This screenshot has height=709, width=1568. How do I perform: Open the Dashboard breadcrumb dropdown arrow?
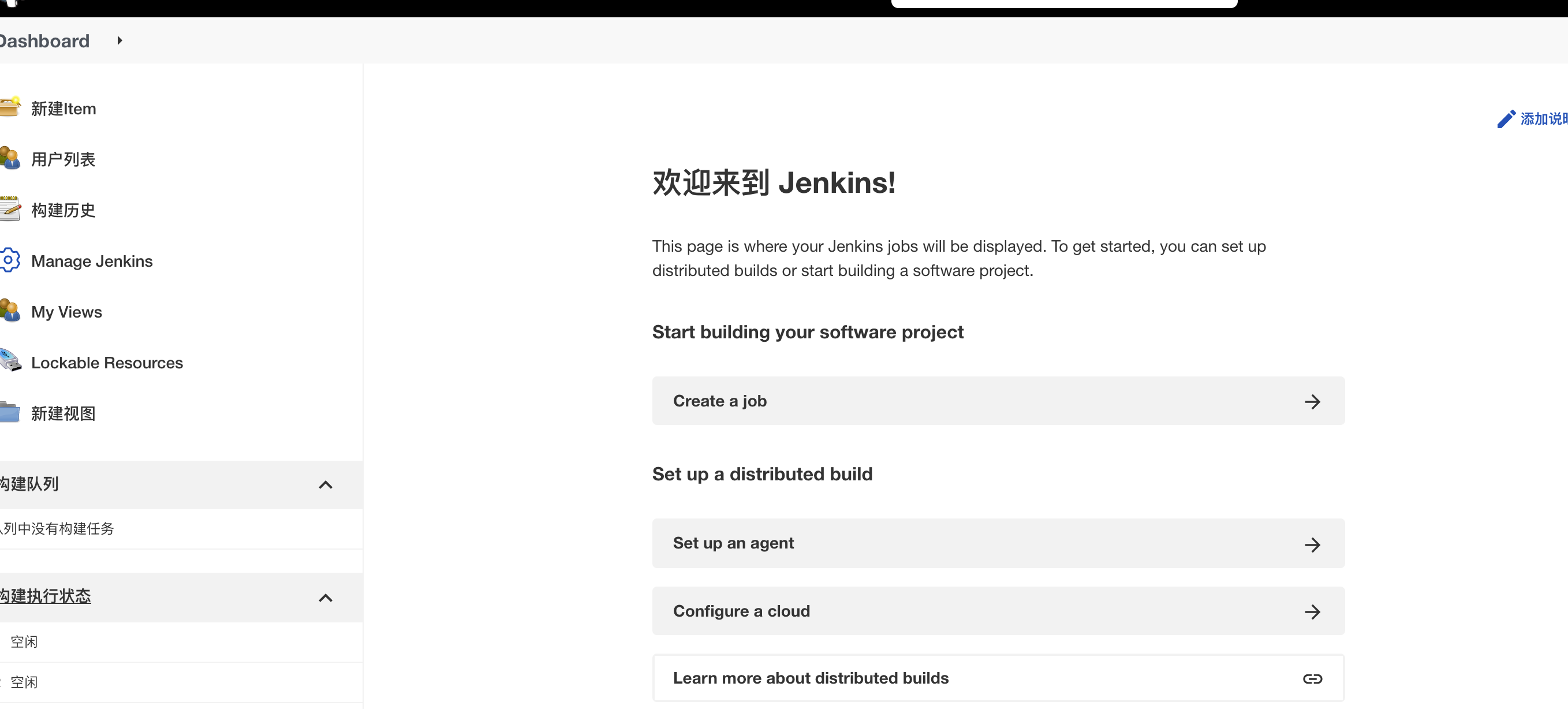pos(120,40)
